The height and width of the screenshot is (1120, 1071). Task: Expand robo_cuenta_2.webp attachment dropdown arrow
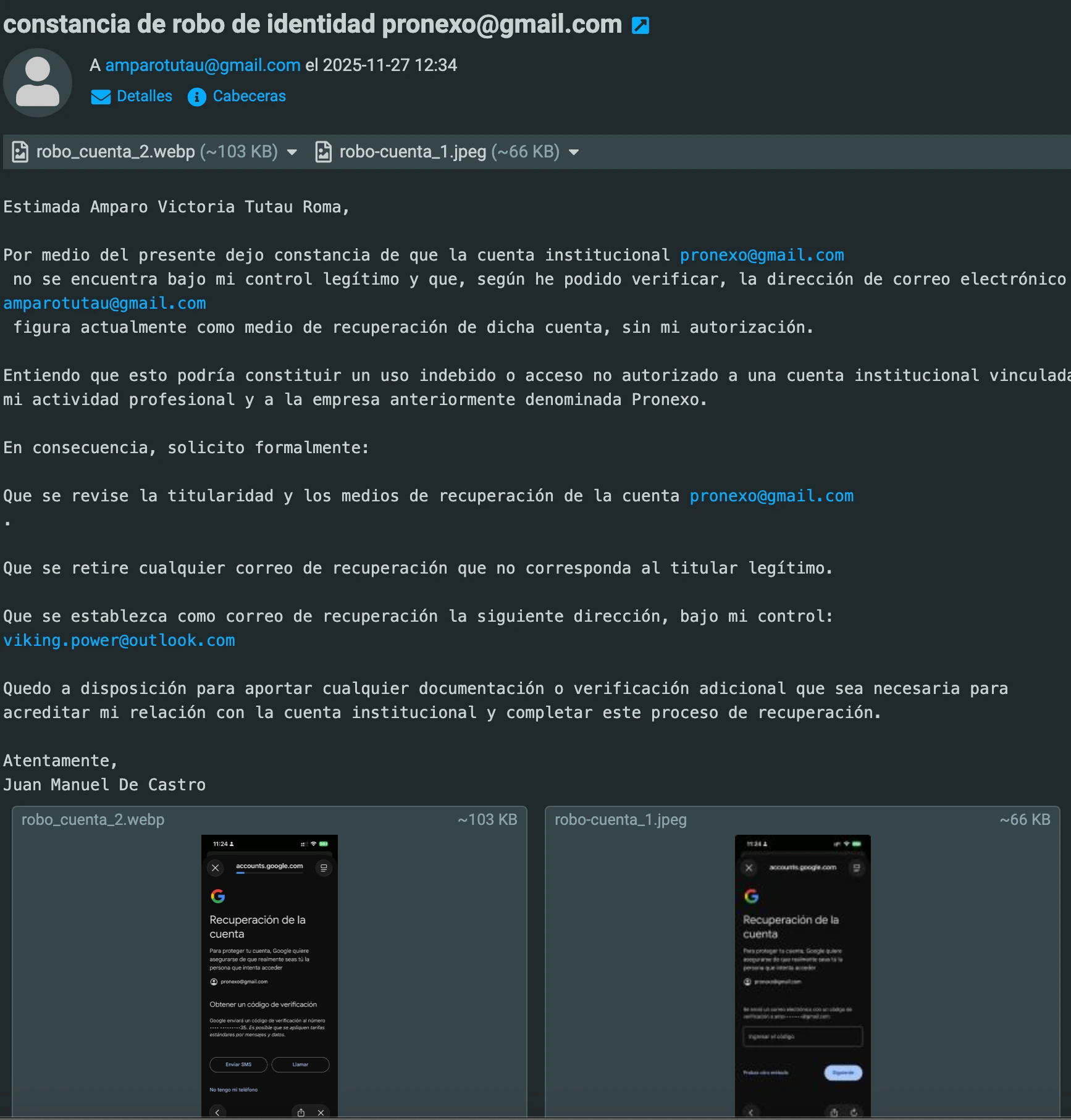click(x=292, y=152)
